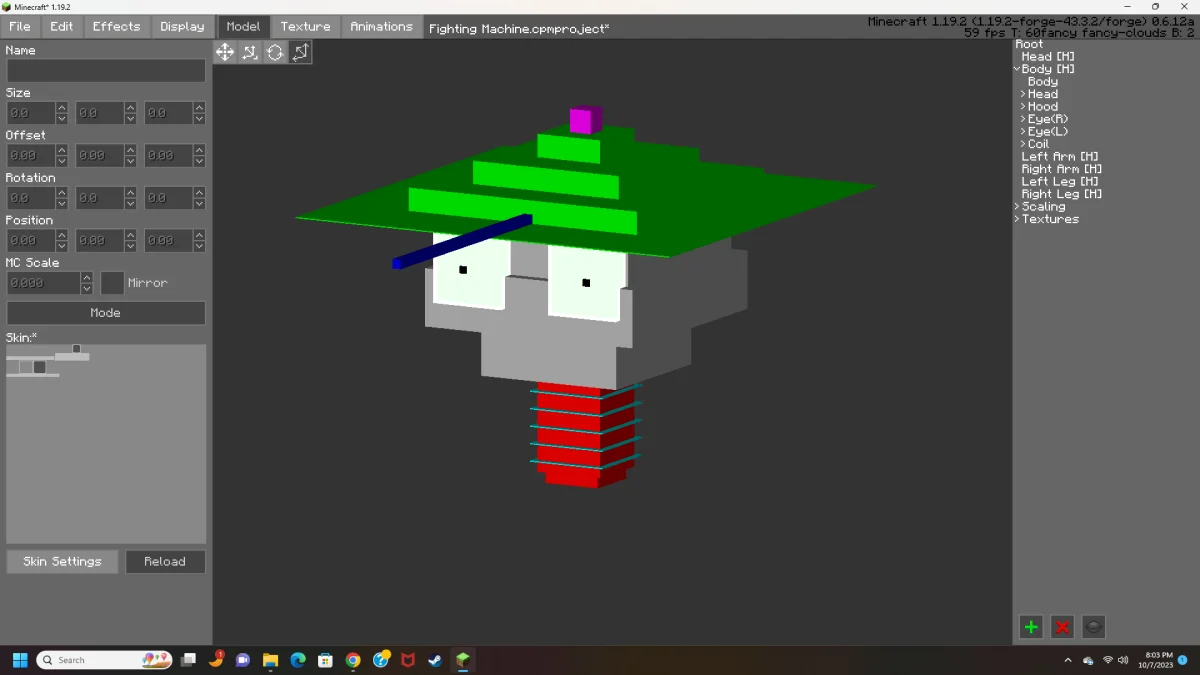1200x675 pixels.
Task: Open the Windows Start menu
Action: (x=19, y=660)
